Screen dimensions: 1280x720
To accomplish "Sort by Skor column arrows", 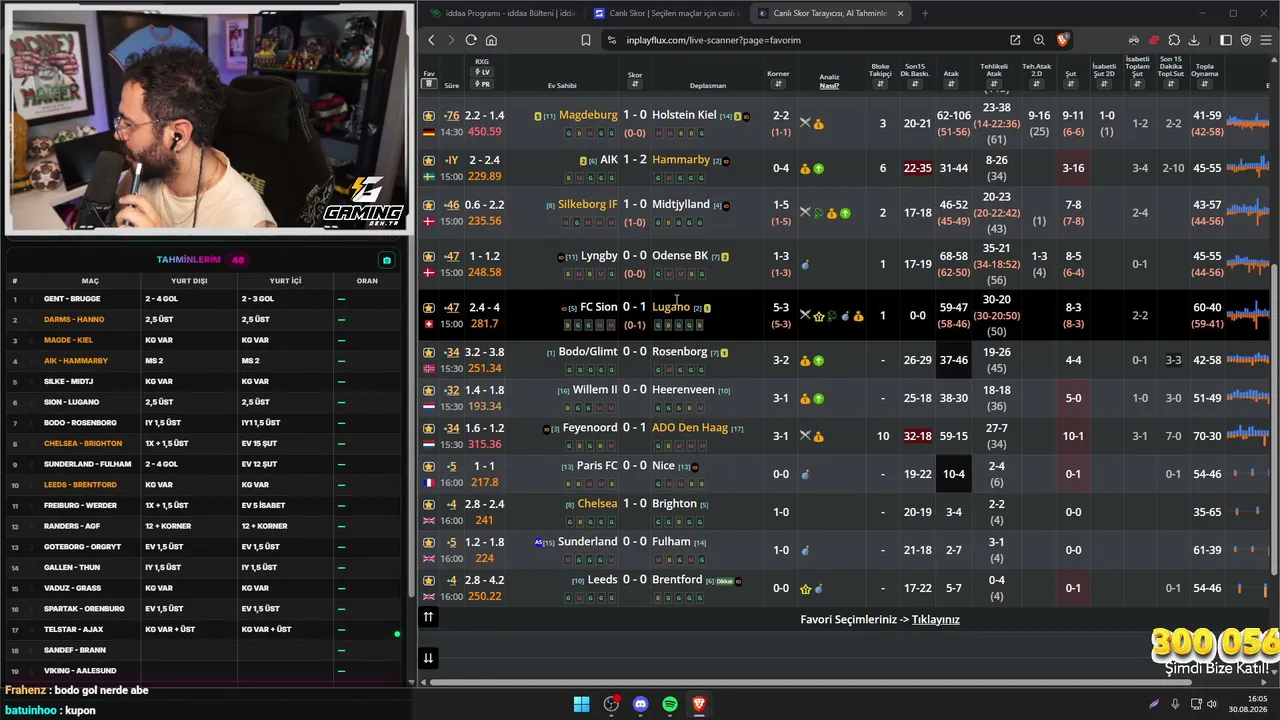I will click(635, 85).
